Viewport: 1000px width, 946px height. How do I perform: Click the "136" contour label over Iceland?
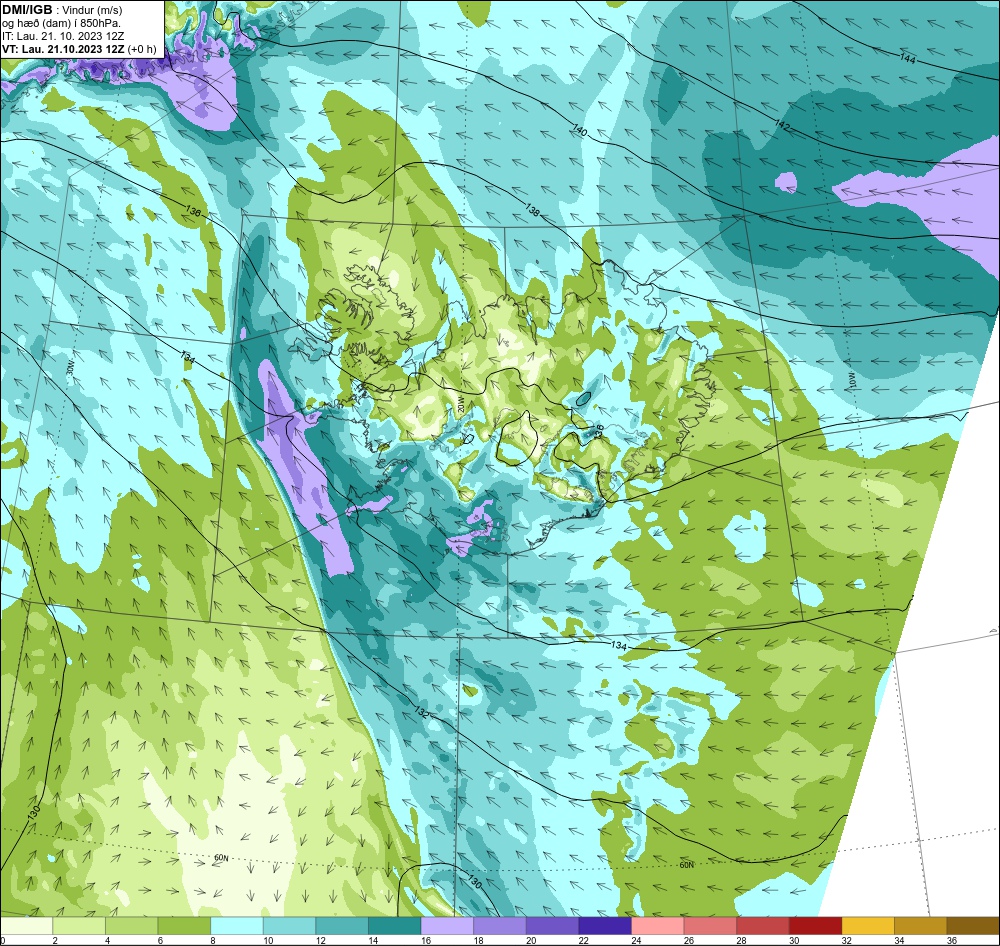(599, 431)
